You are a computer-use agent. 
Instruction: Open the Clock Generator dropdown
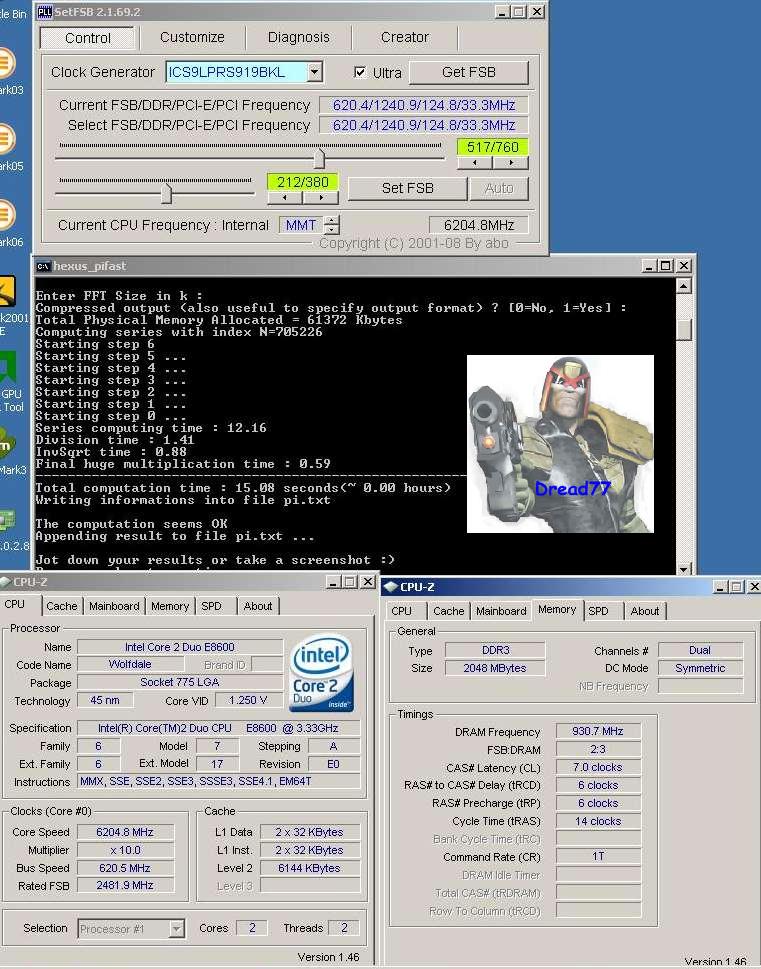[315, 72]
